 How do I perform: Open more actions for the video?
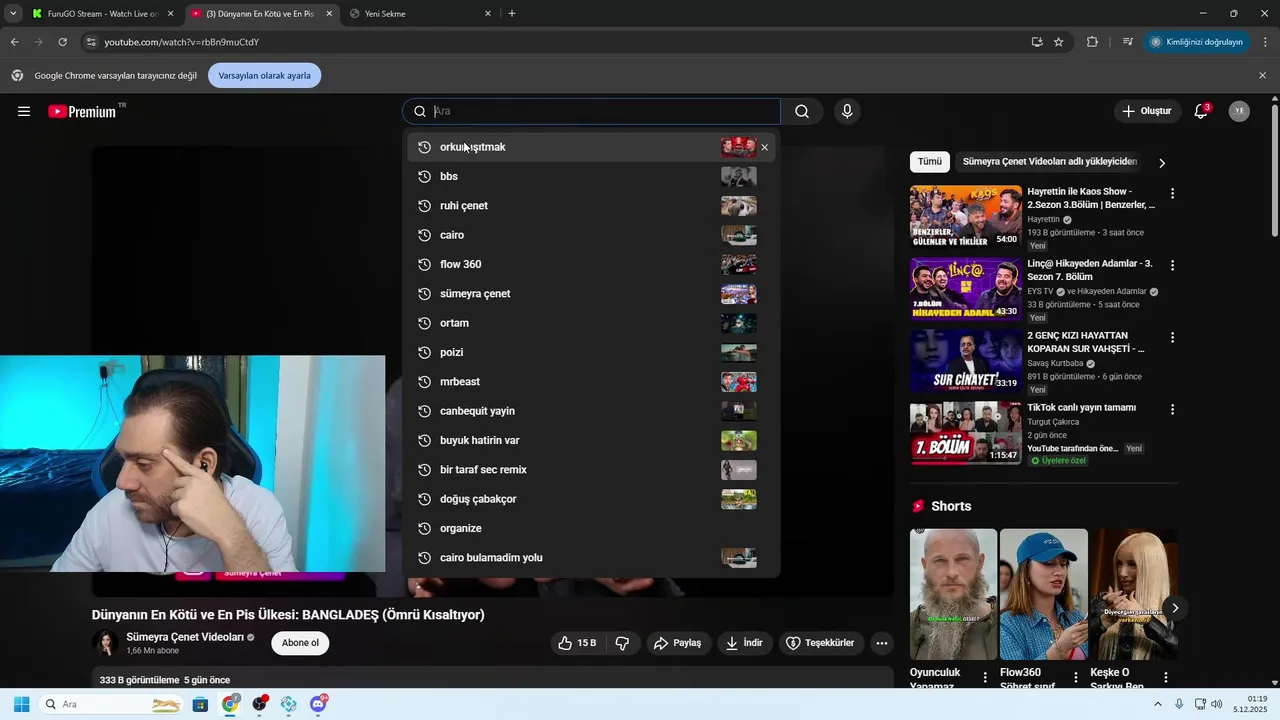[x=882, y=643]
